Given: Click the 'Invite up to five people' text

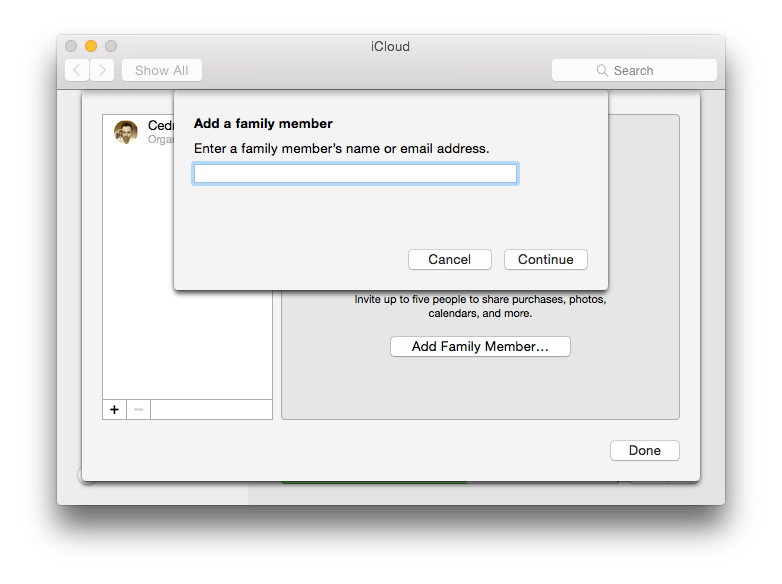Looking at the screenshot, I should [x=480, y=306].
